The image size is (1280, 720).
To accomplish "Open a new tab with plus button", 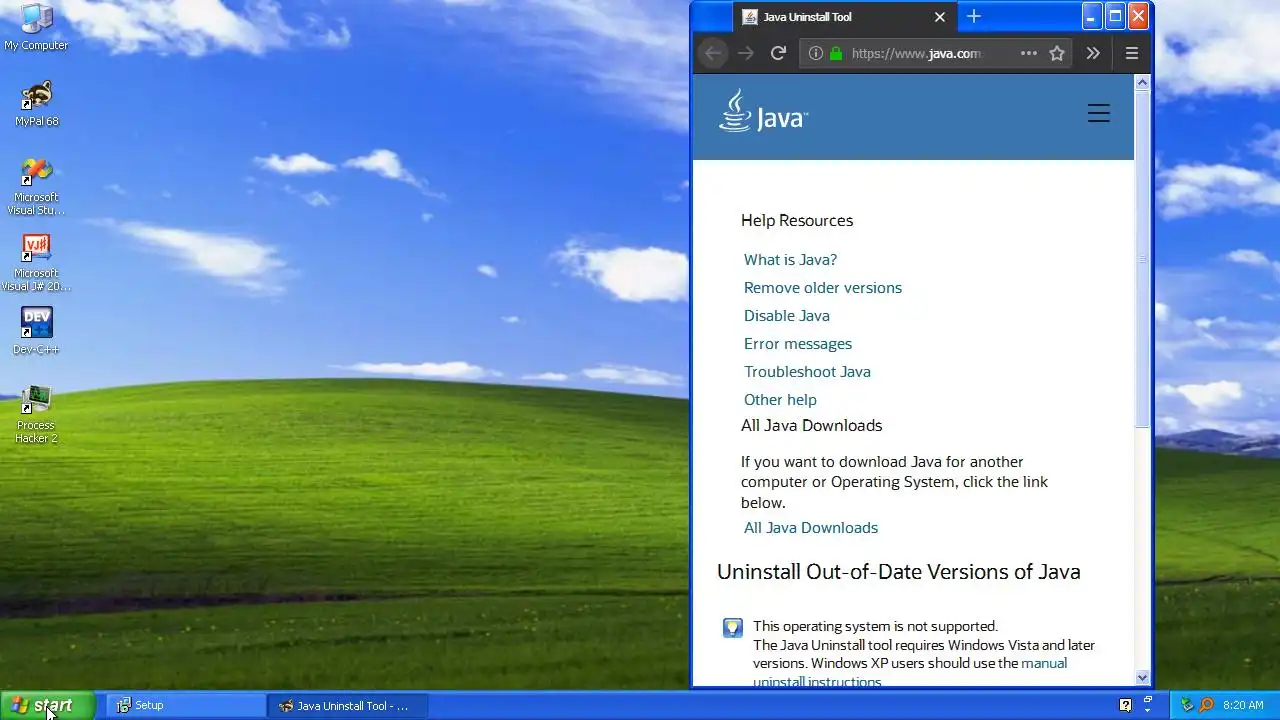I will pos(974,16).
